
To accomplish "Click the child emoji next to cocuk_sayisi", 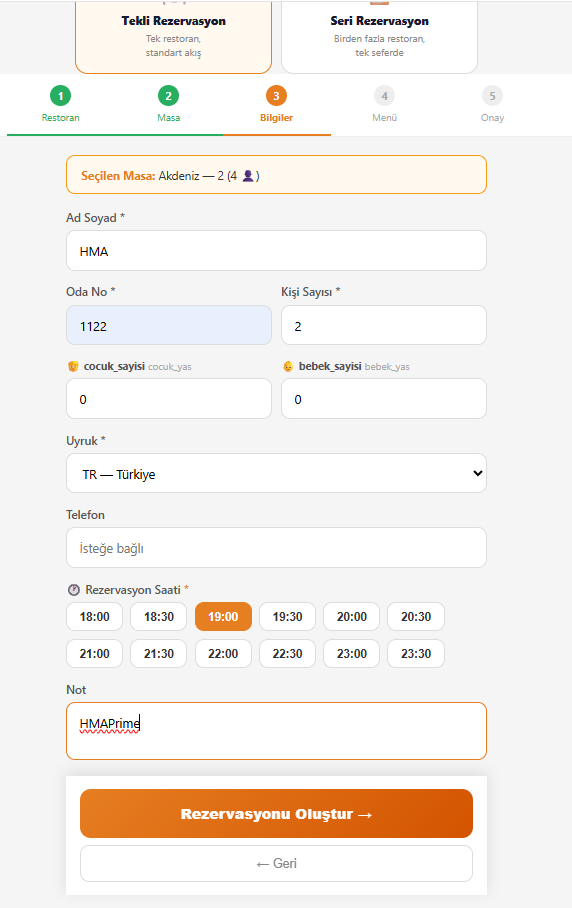I will click(x=73, y=366).
